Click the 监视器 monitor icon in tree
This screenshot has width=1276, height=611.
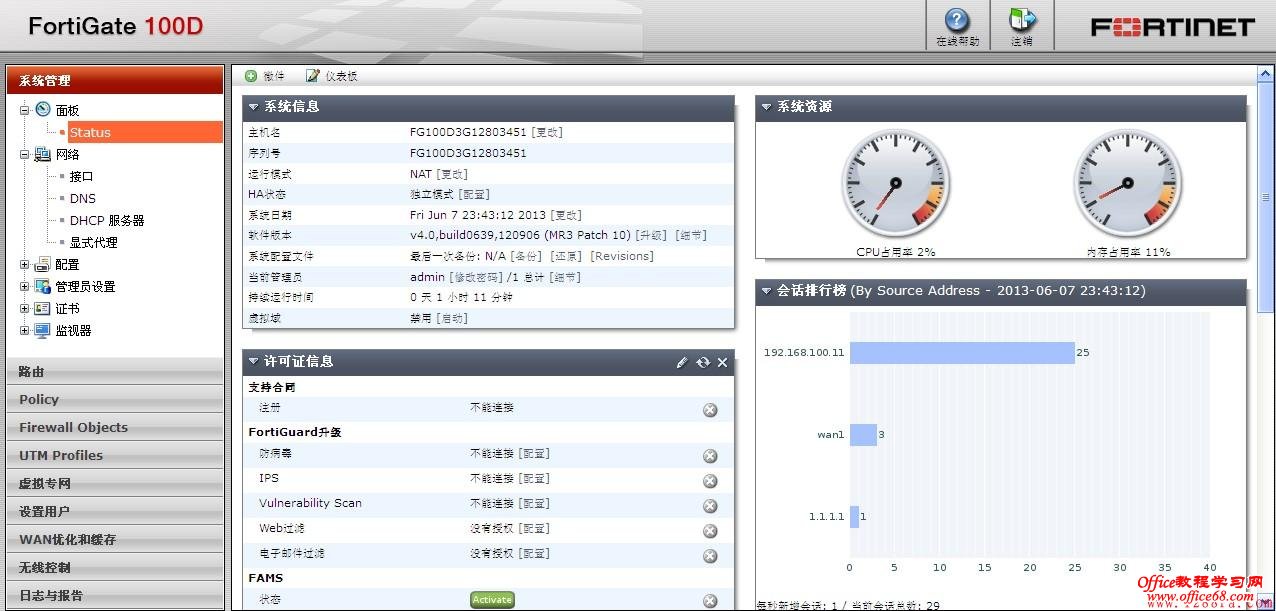click(x=43, y=330)
